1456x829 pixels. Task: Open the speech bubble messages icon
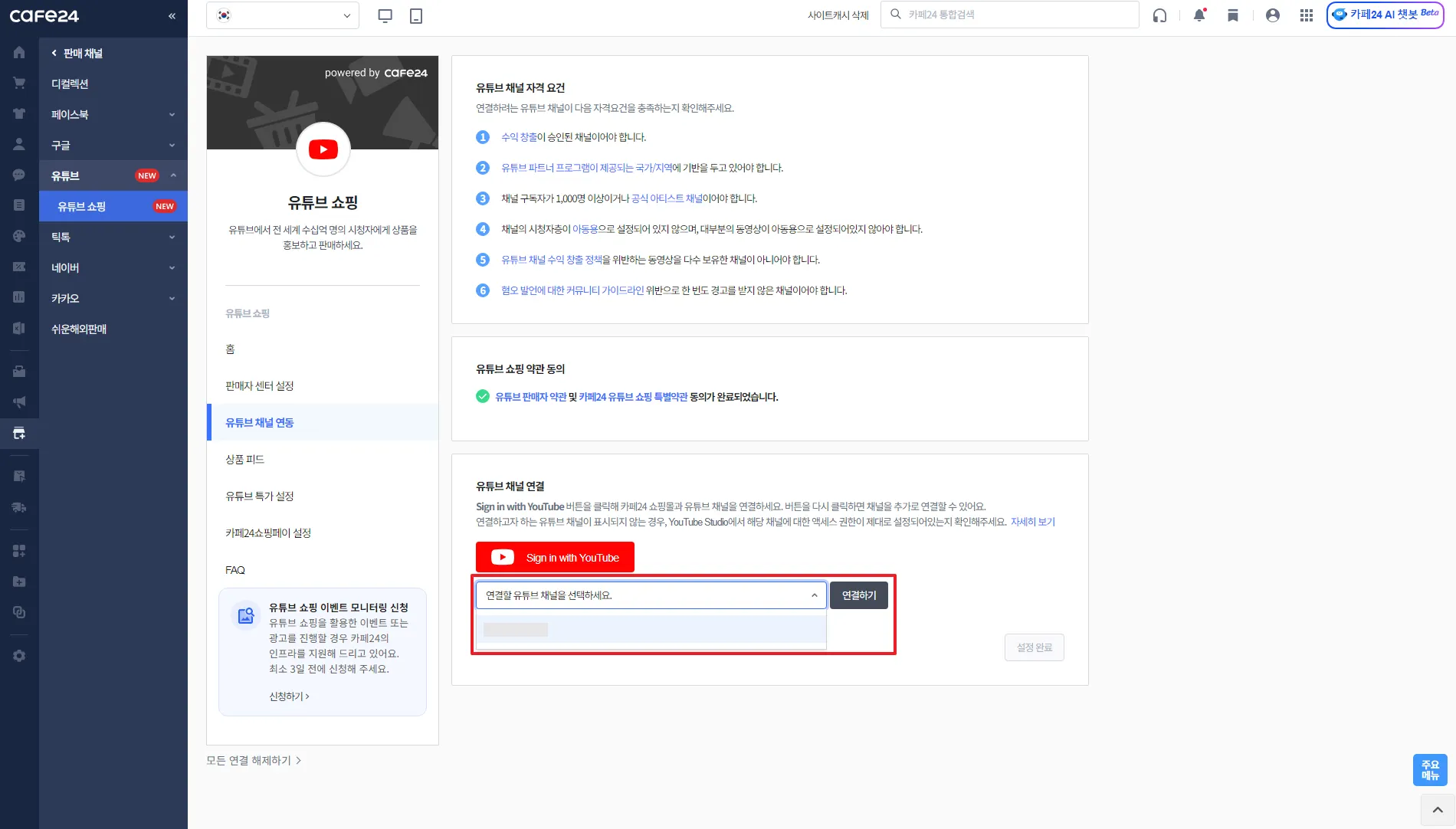(x=19, y=175)
